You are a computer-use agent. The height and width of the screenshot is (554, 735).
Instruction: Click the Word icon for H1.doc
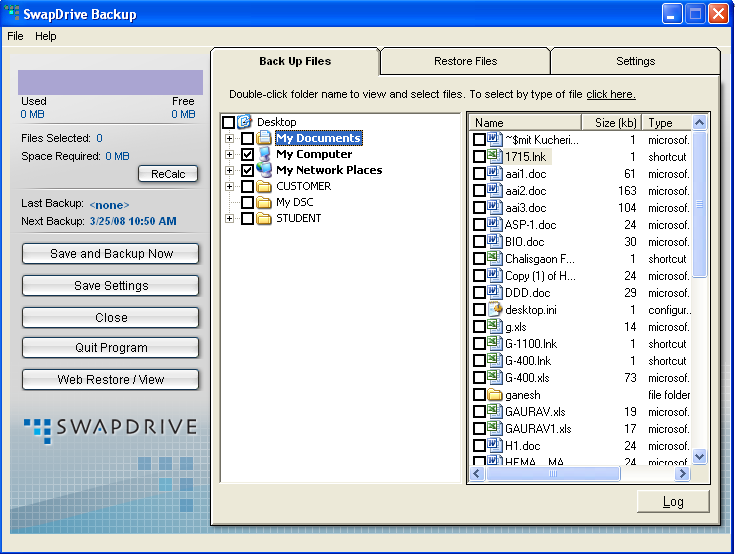pyautogui.click(x=494, y=445)
